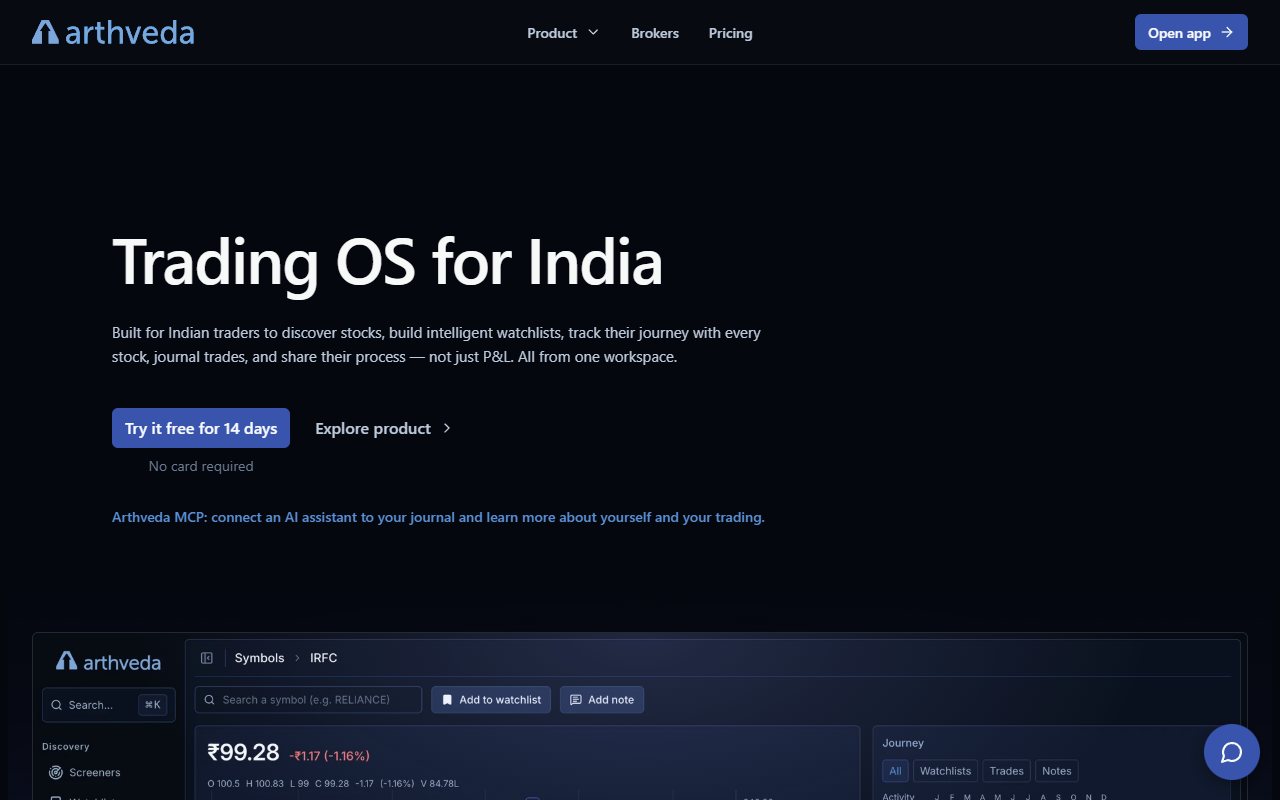Click the ₹99.28 price value
1280x800 pixels.
click(243, 752)
